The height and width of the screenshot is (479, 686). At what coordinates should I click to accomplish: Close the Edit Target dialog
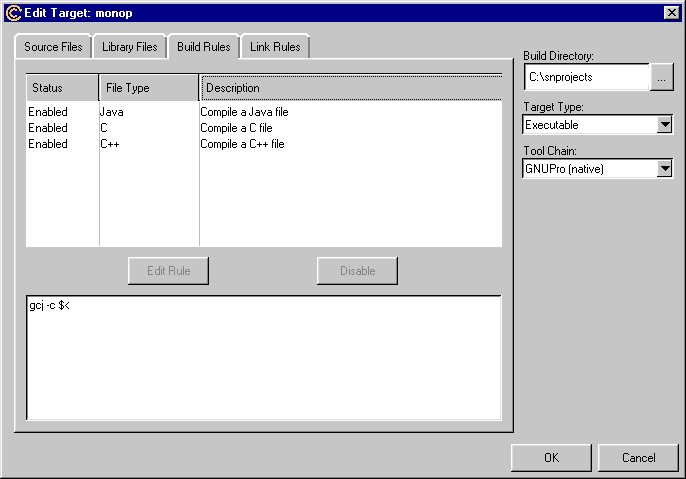(x=671, y=12)
